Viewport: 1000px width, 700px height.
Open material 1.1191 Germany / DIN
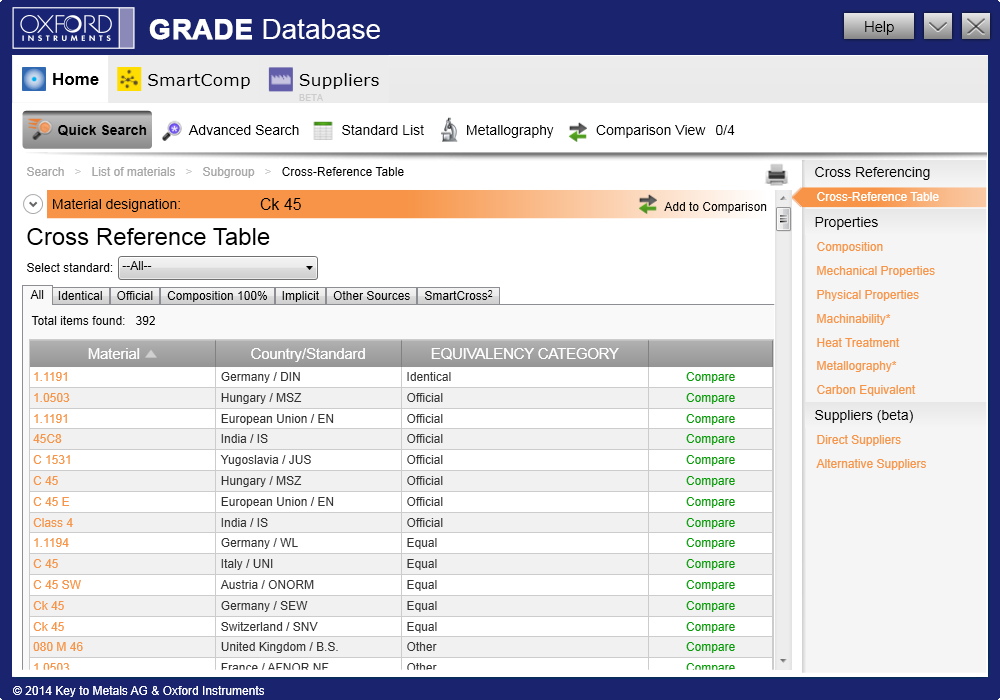50,377
